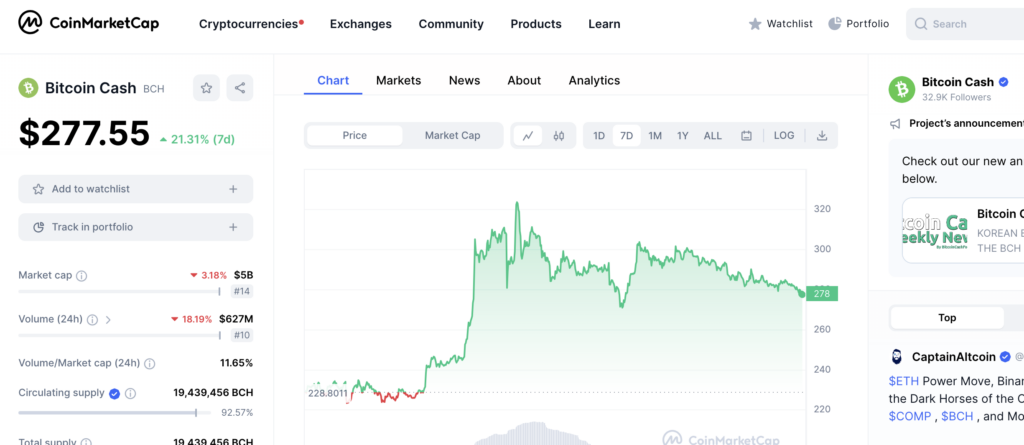Toggle LOG scale on chart

[784, 135]
